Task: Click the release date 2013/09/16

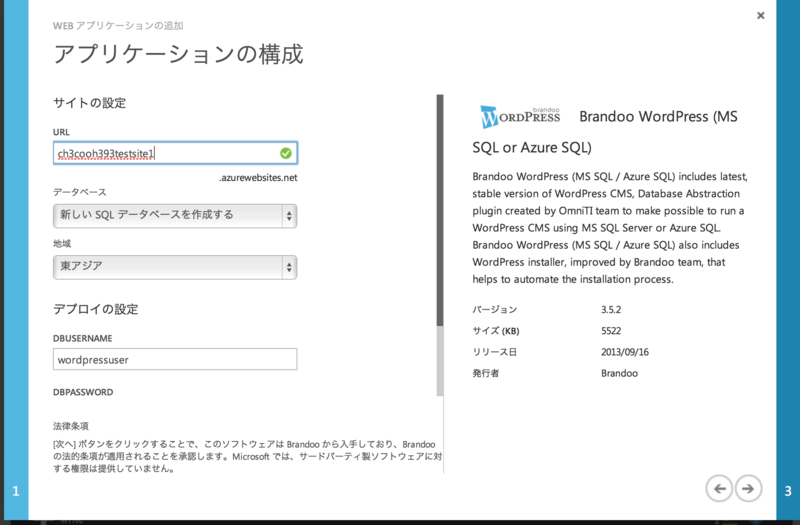Action: point(625,352)
